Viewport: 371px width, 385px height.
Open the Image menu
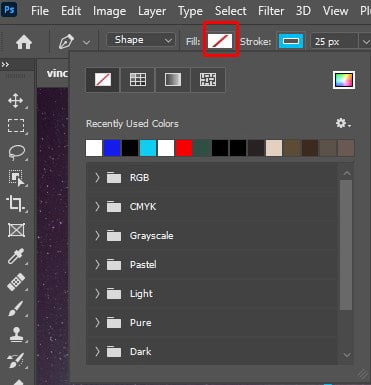tap(109, 11)
